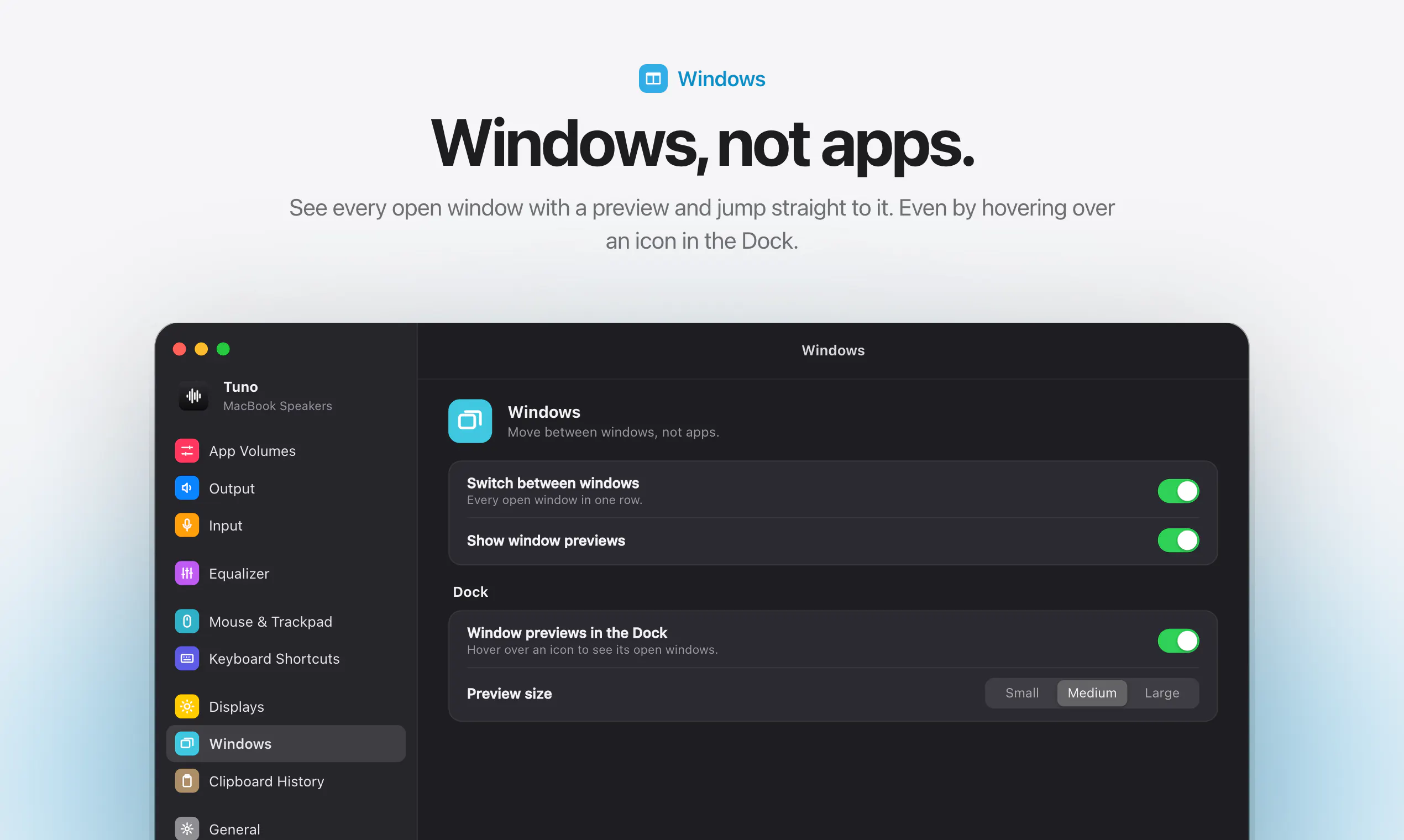
Task: Click the General gear icon
Action: (x=187, y=829)
